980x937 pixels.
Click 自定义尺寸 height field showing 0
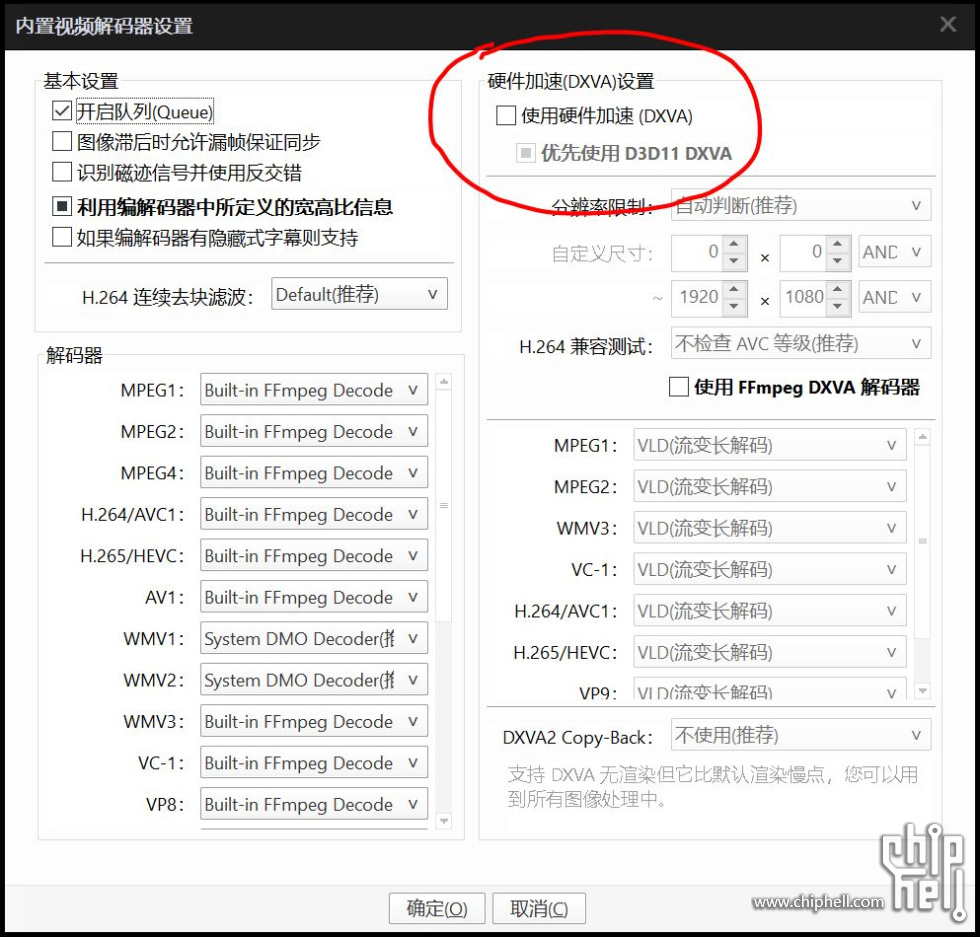click(803, 252)
